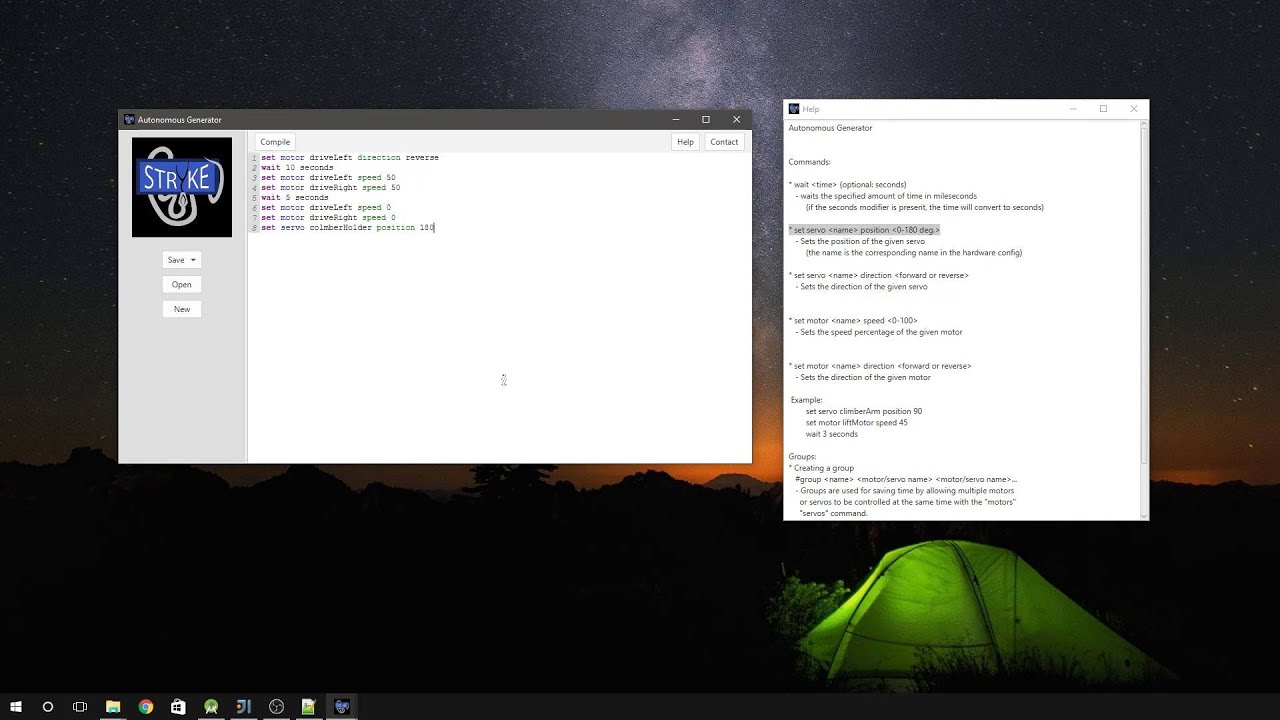This screenshot has height=720, width=1280.
Task: Expand the Save dropdown arrow
Action: pos(193,260)
